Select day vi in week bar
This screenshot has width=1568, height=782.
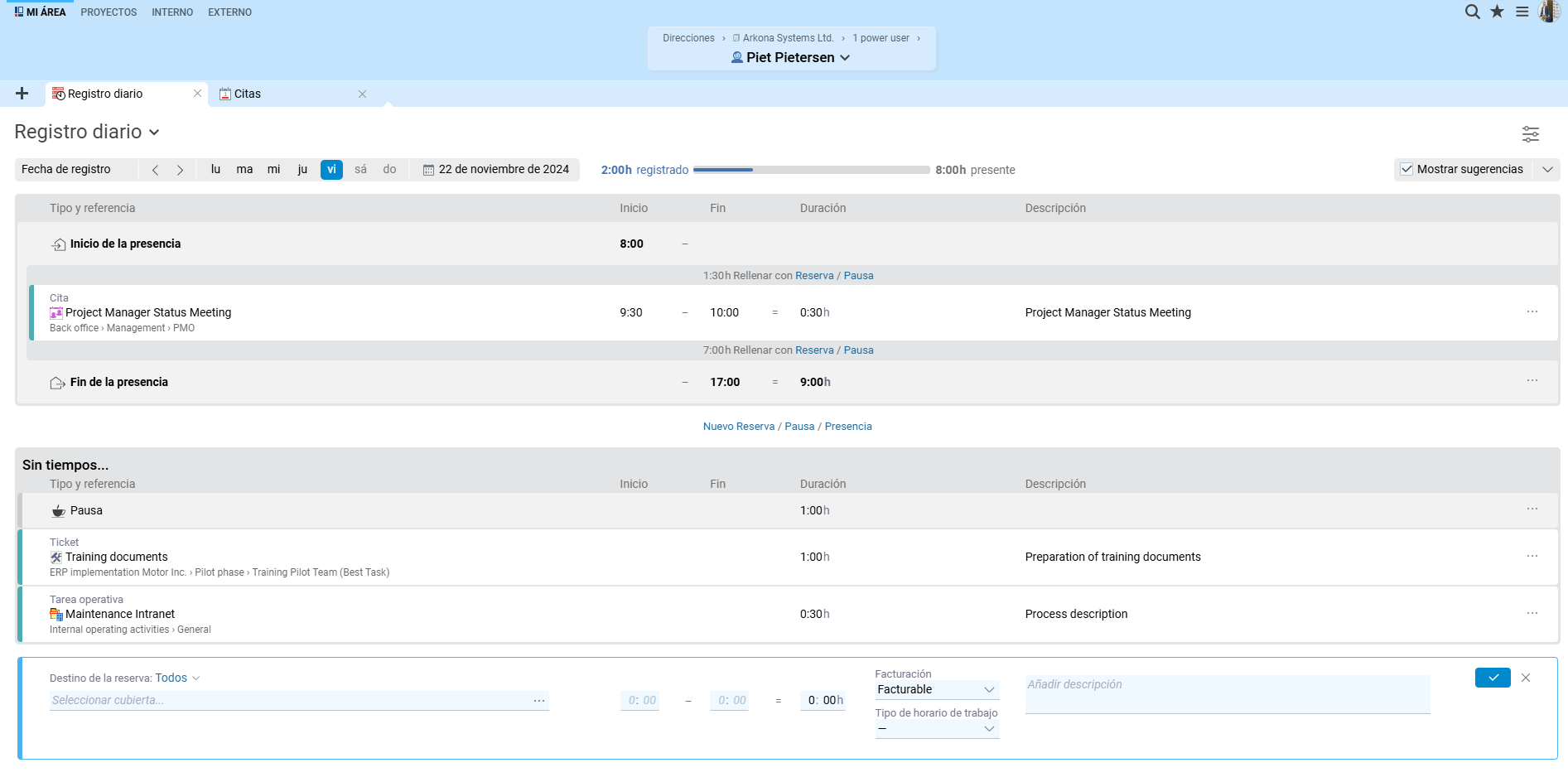point(331,169)
